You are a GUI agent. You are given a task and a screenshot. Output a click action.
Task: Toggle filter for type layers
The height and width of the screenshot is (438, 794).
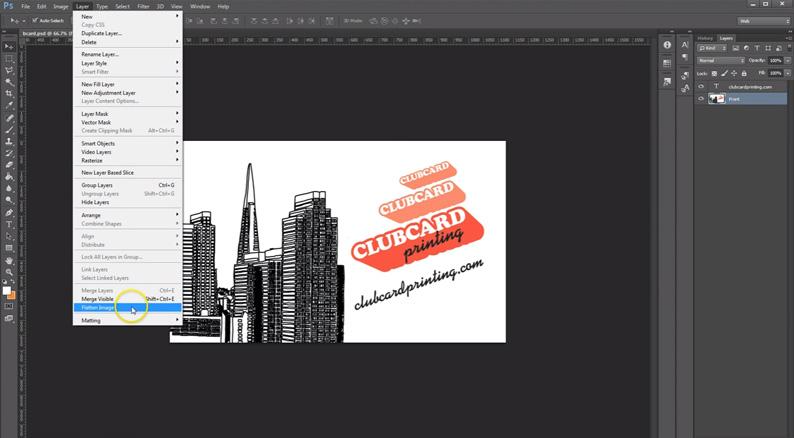[x=757, y=48]
